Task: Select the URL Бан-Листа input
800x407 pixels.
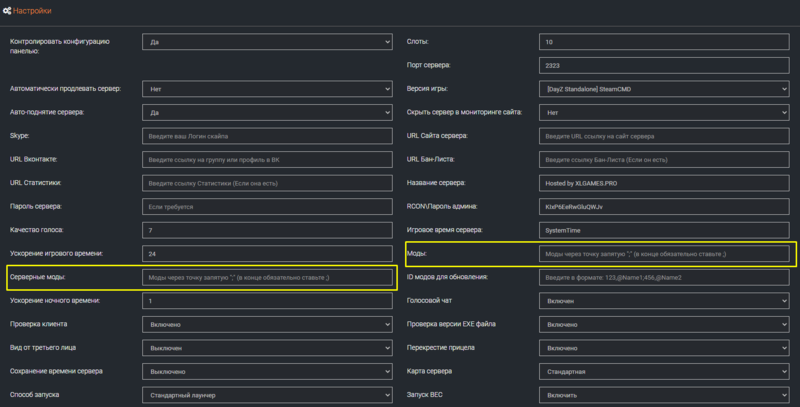Action: click(x=663, y=160)
